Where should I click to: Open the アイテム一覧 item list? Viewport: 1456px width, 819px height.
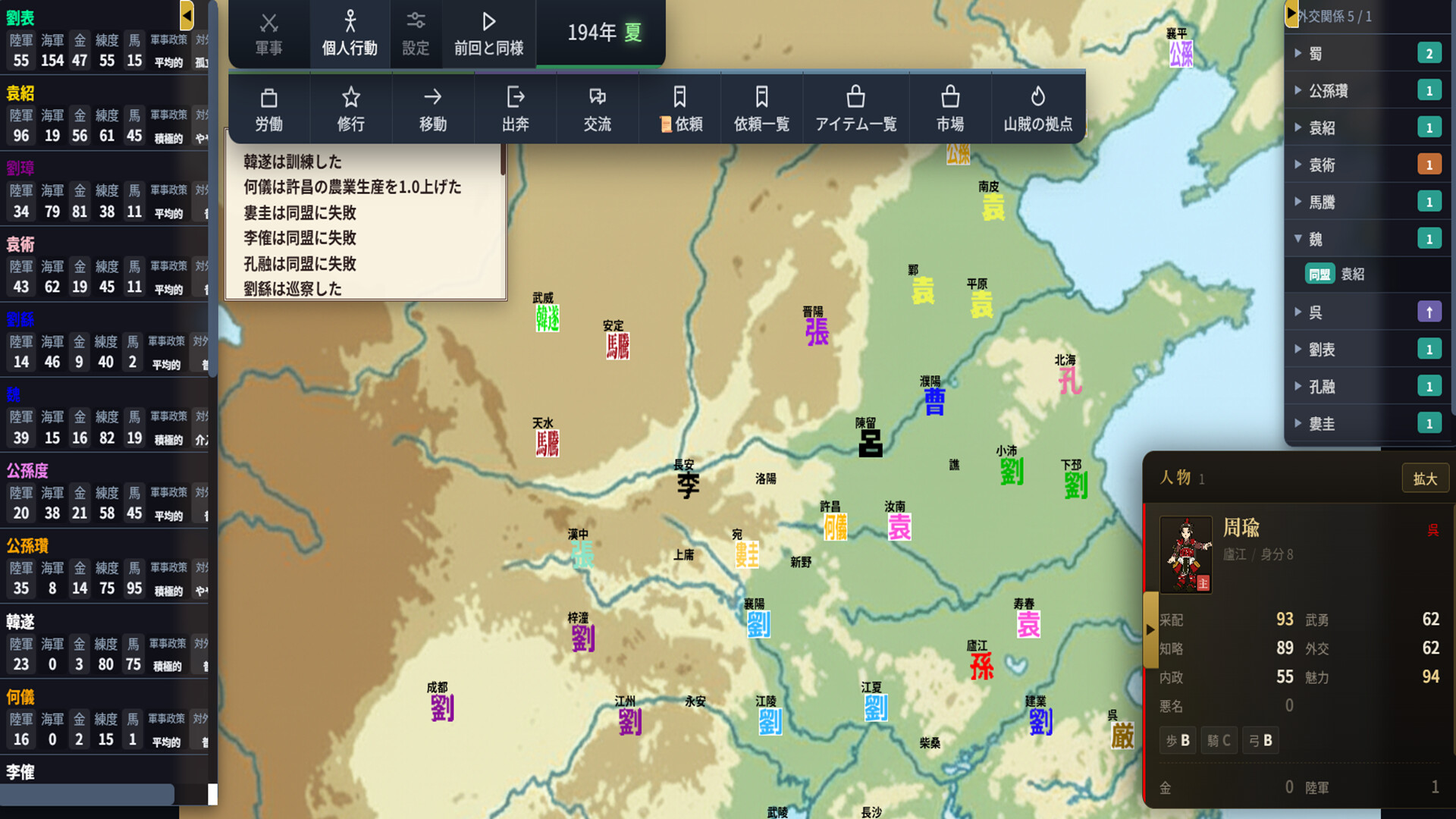click(855, 109)
